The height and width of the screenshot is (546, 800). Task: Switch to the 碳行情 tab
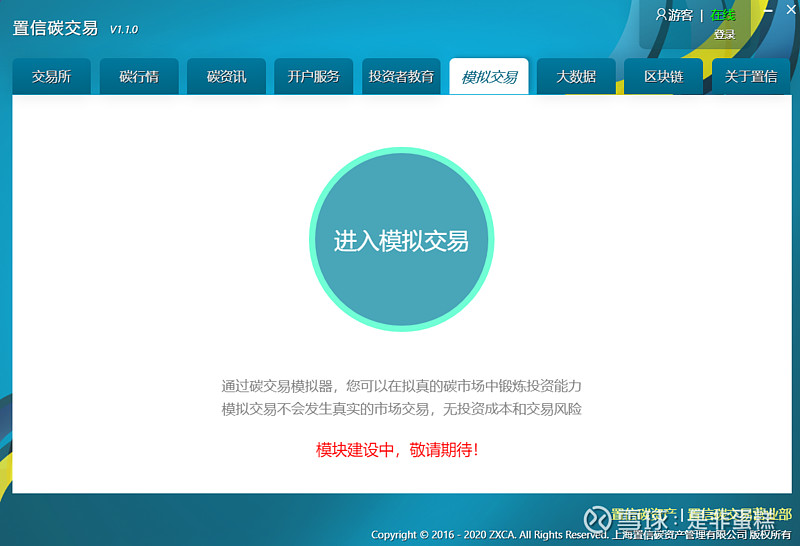pyautogui.click(x=139, y=77)
